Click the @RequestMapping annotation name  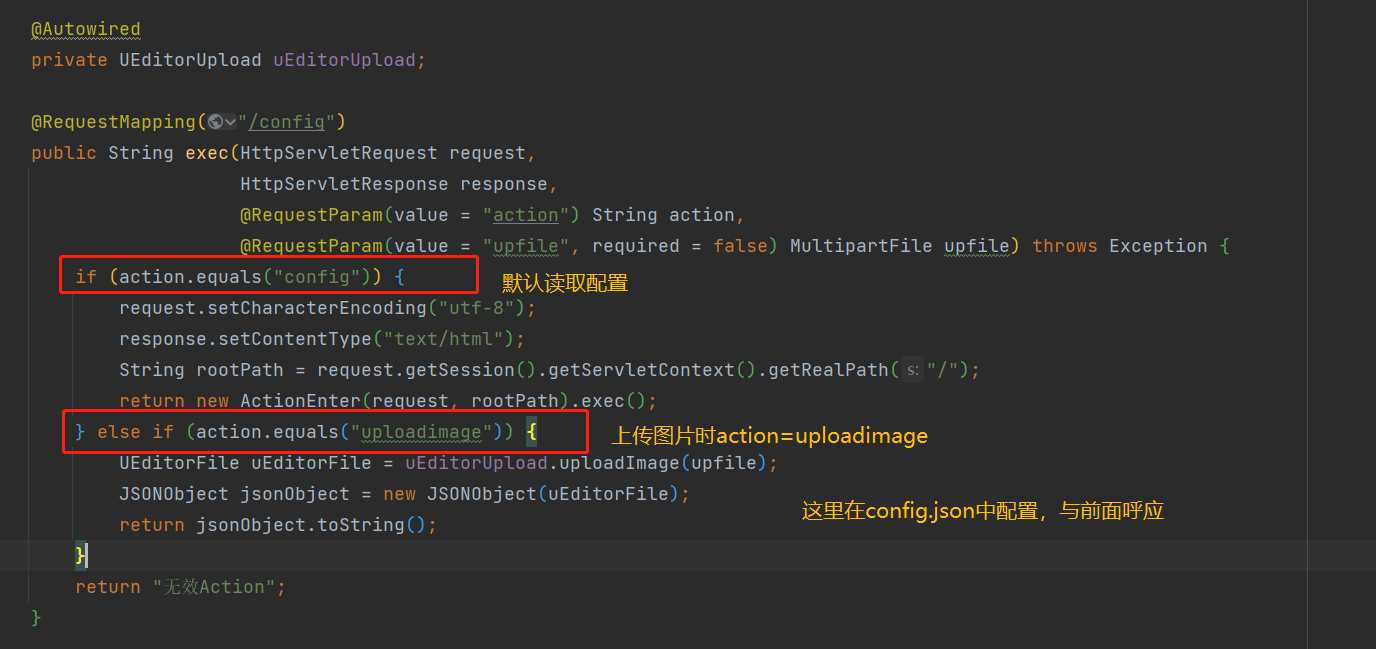coord(114,122)
